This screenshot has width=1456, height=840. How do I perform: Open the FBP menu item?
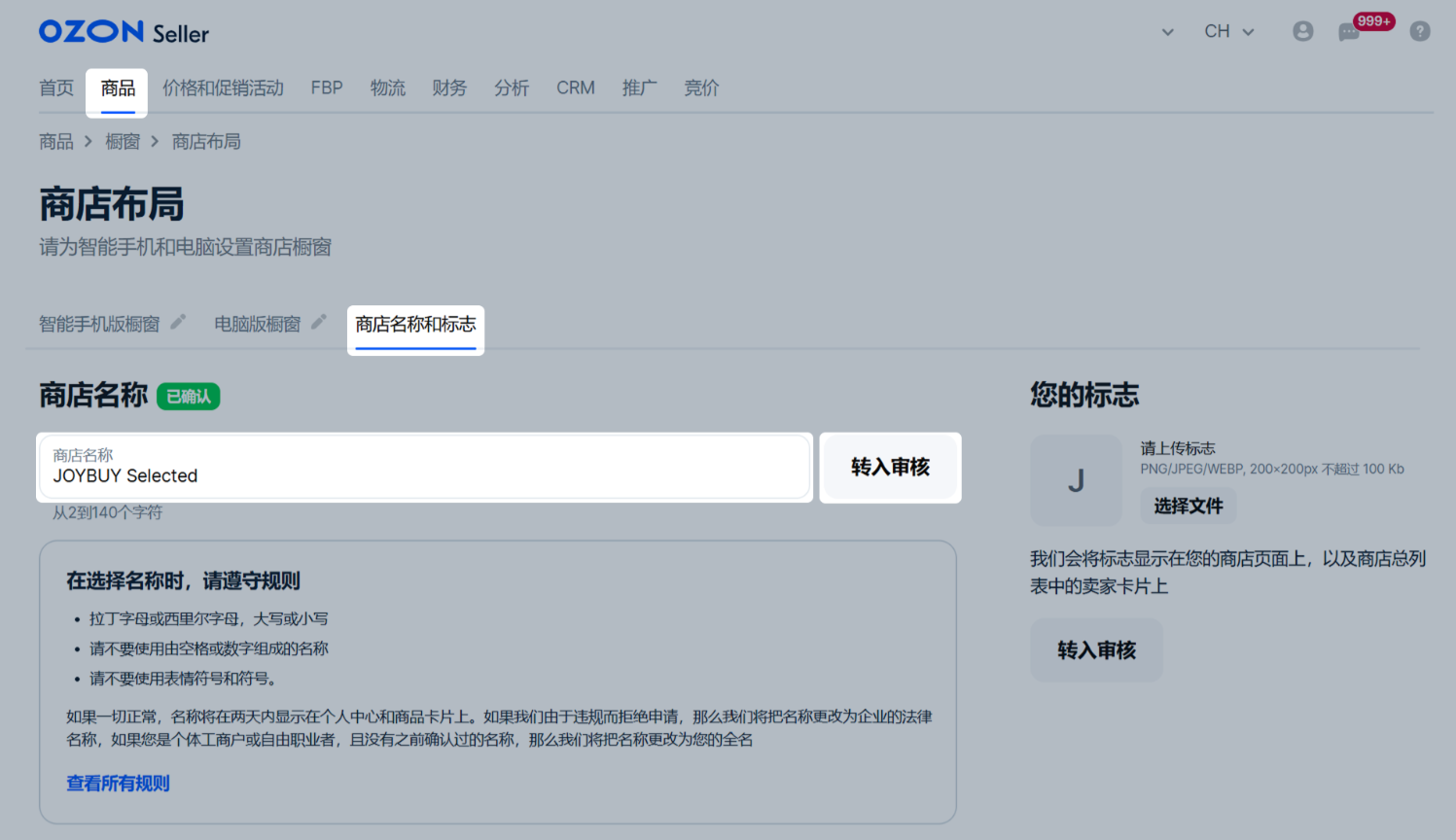pos(327,88)
